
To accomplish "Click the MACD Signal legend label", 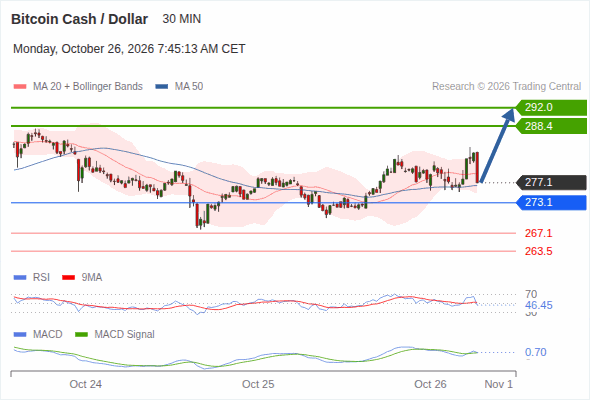I will coord(125,335).
